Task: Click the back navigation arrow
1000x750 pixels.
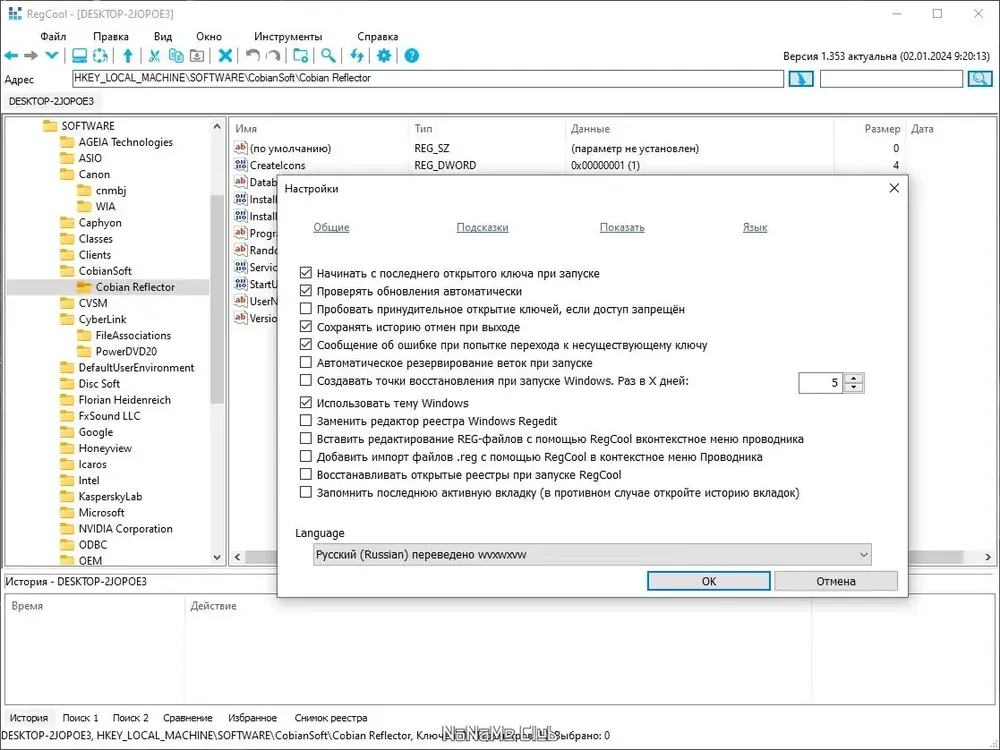Action: [11, 56]
